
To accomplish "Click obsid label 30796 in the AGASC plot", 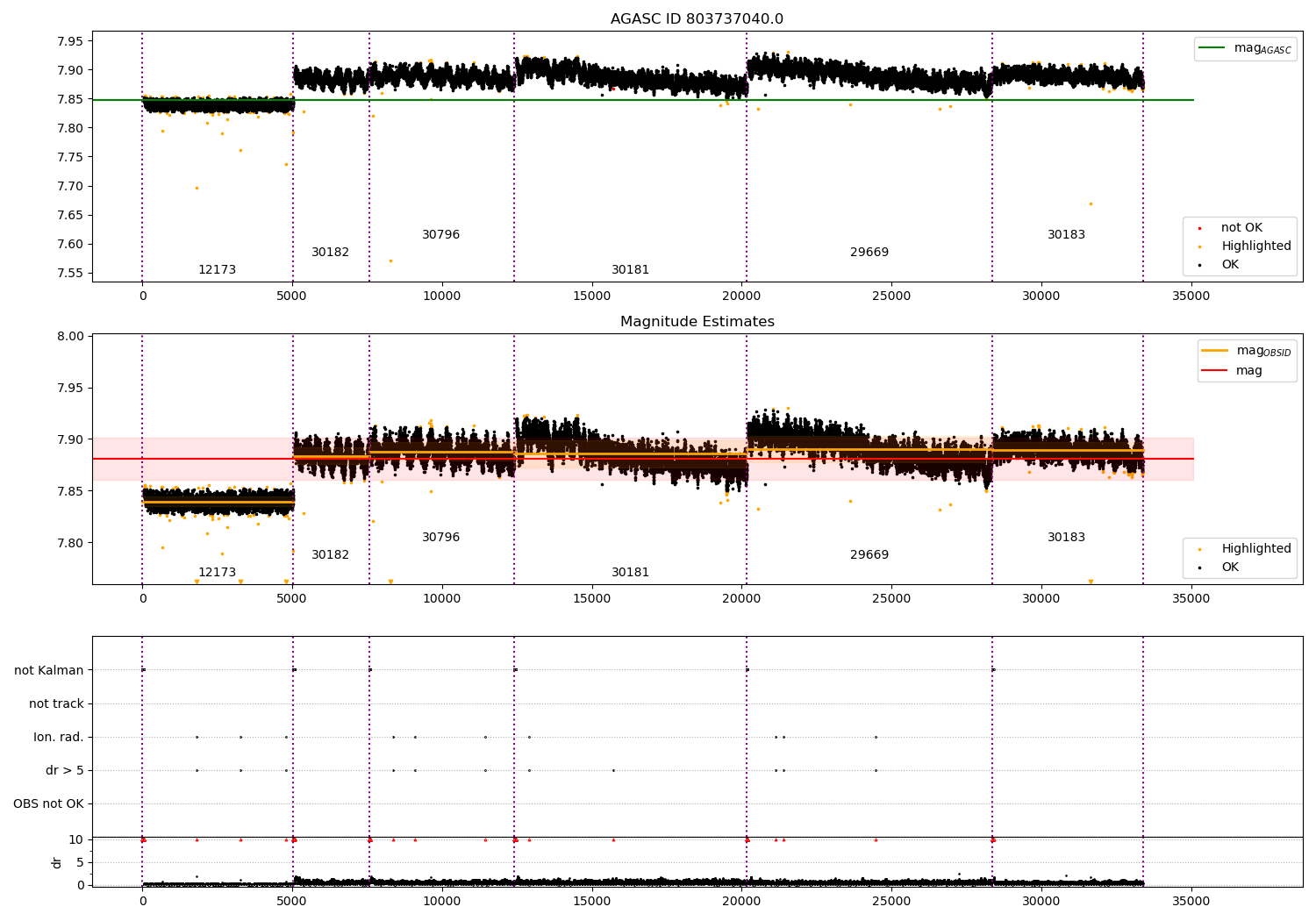I will [440, 235].
